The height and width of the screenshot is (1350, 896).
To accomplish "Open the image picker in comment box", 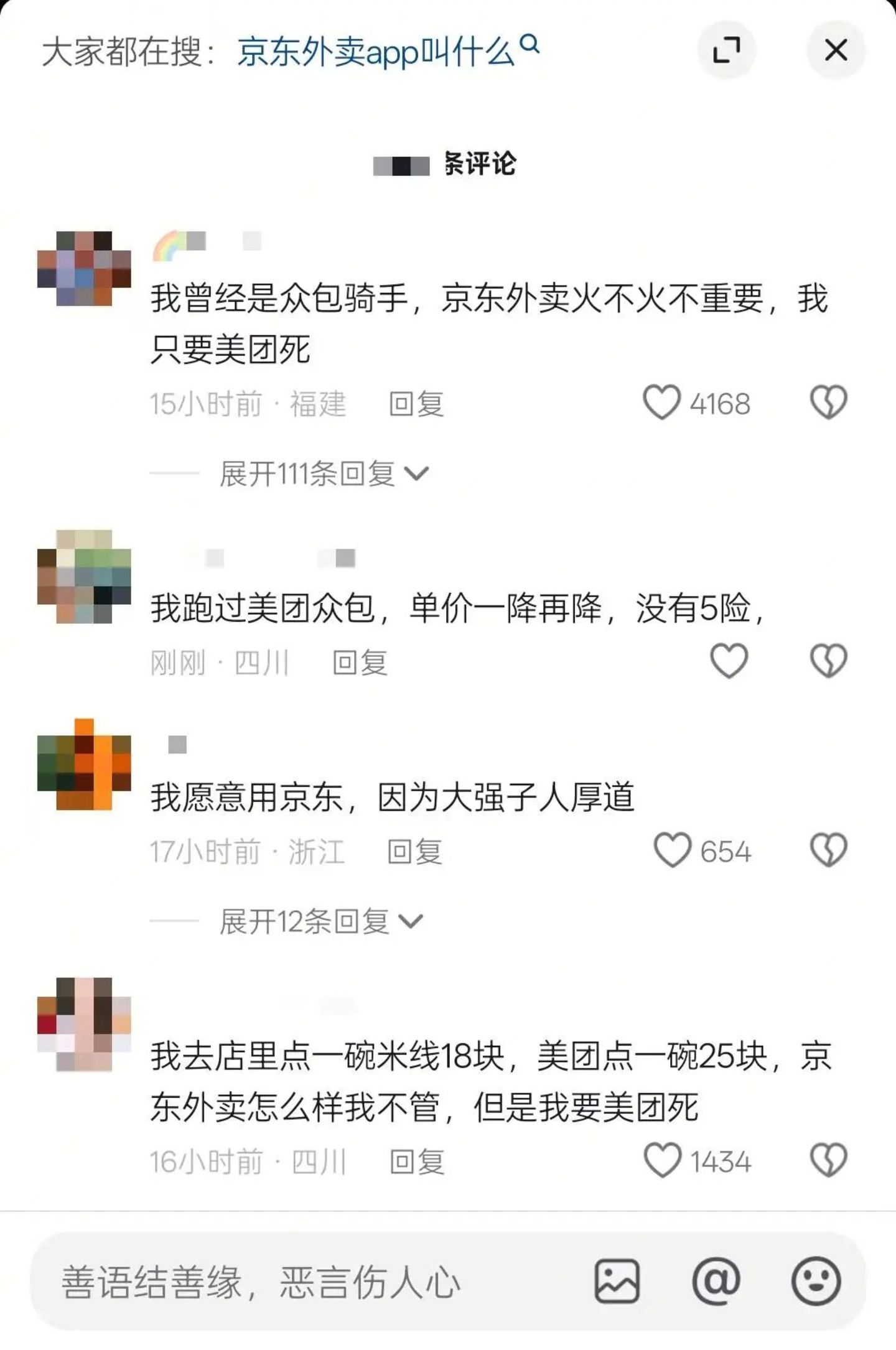I will [x=617, y=1282].
